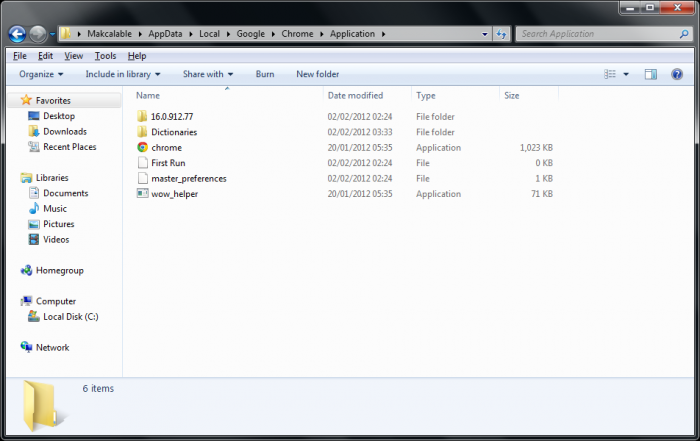Select the chrome application icon
The image size is (700, 441).
(142, 147)
